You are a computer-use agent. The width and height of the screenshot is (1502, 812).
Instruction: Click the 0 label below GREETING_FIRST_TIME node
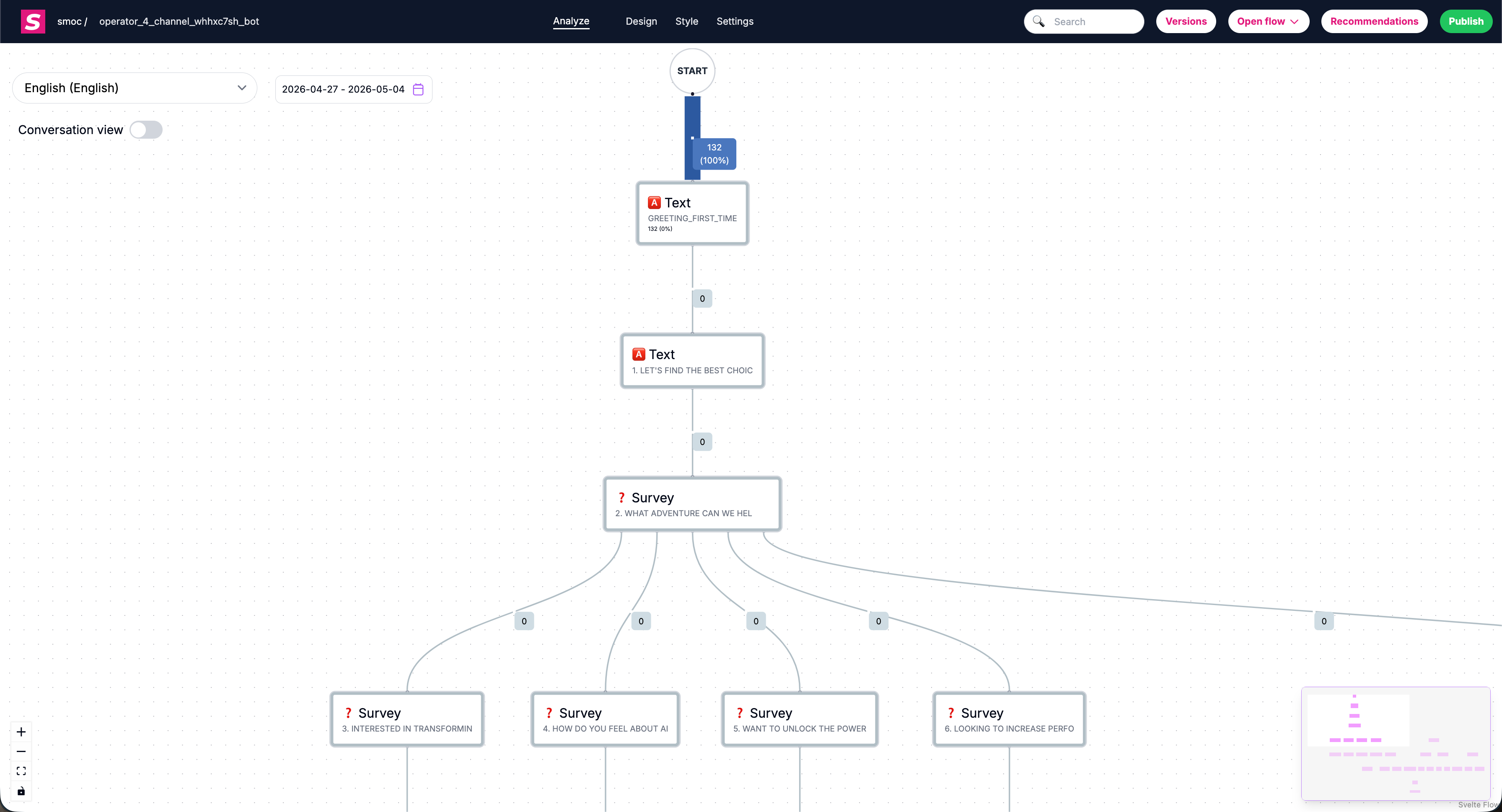click(702, 298)
